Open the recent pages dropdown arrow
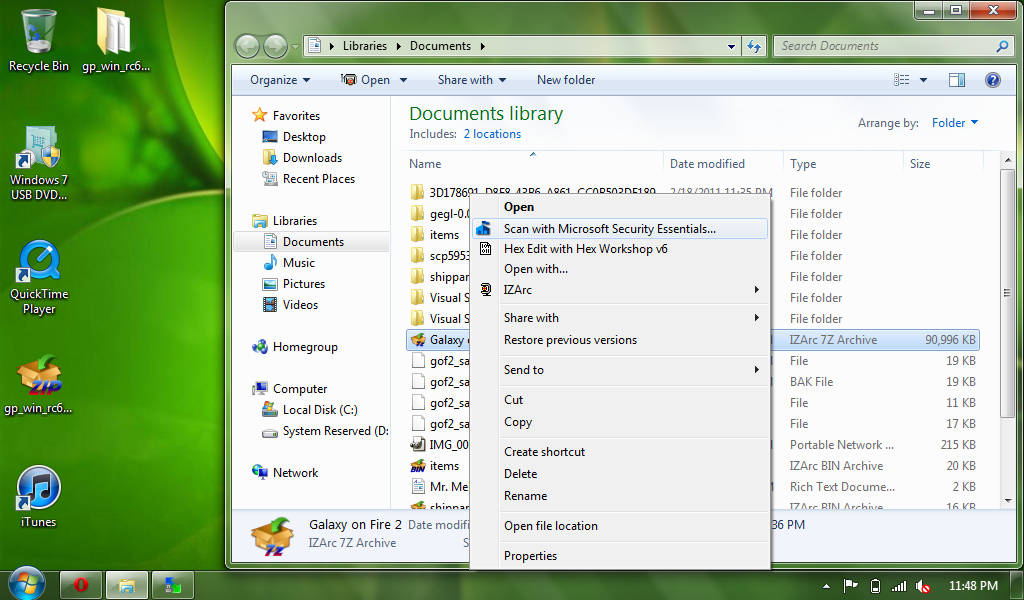The height and width of the screenshot is (600, 1024). pyautogui.click(x=295, y=47)
